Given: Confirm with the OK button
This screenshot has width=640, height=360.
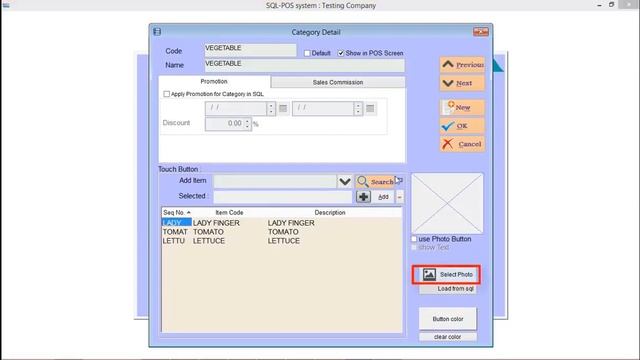Looking at the screenshot, I should coord(462,126).
